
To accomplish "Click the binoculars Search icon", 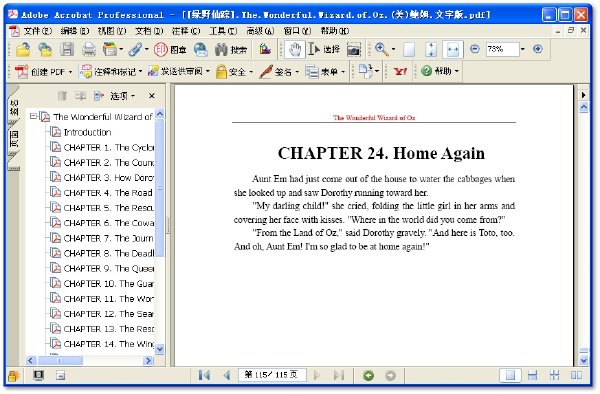I will [231, 49].
